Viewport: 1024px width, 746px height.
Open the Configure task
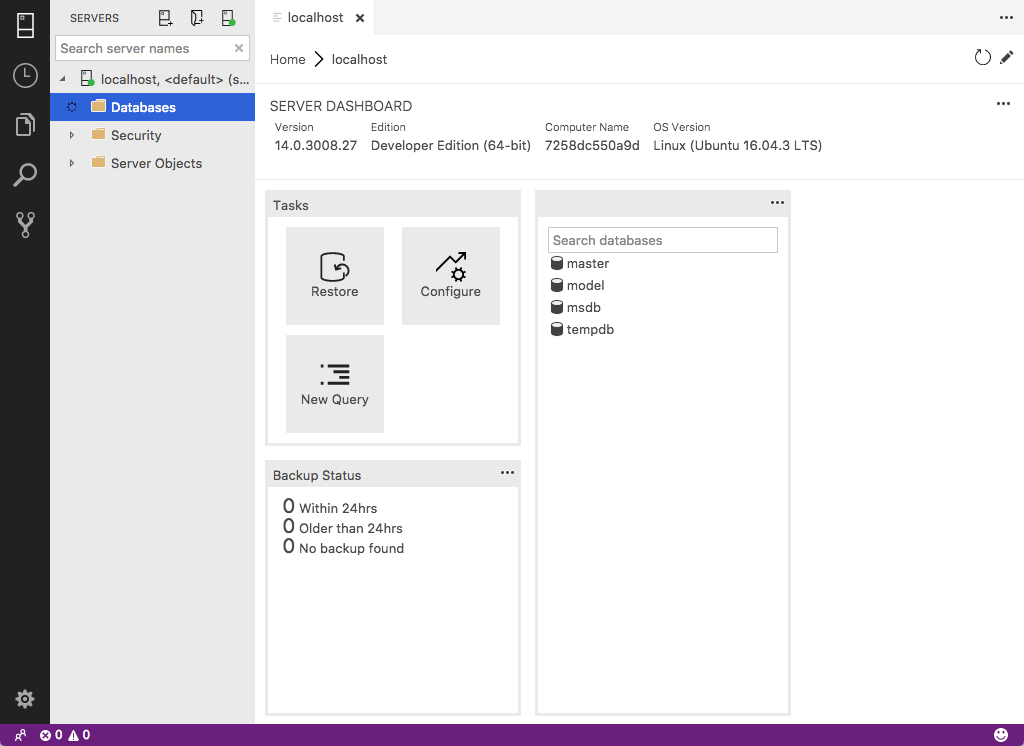pyautogui.click(x=450, y=276)
